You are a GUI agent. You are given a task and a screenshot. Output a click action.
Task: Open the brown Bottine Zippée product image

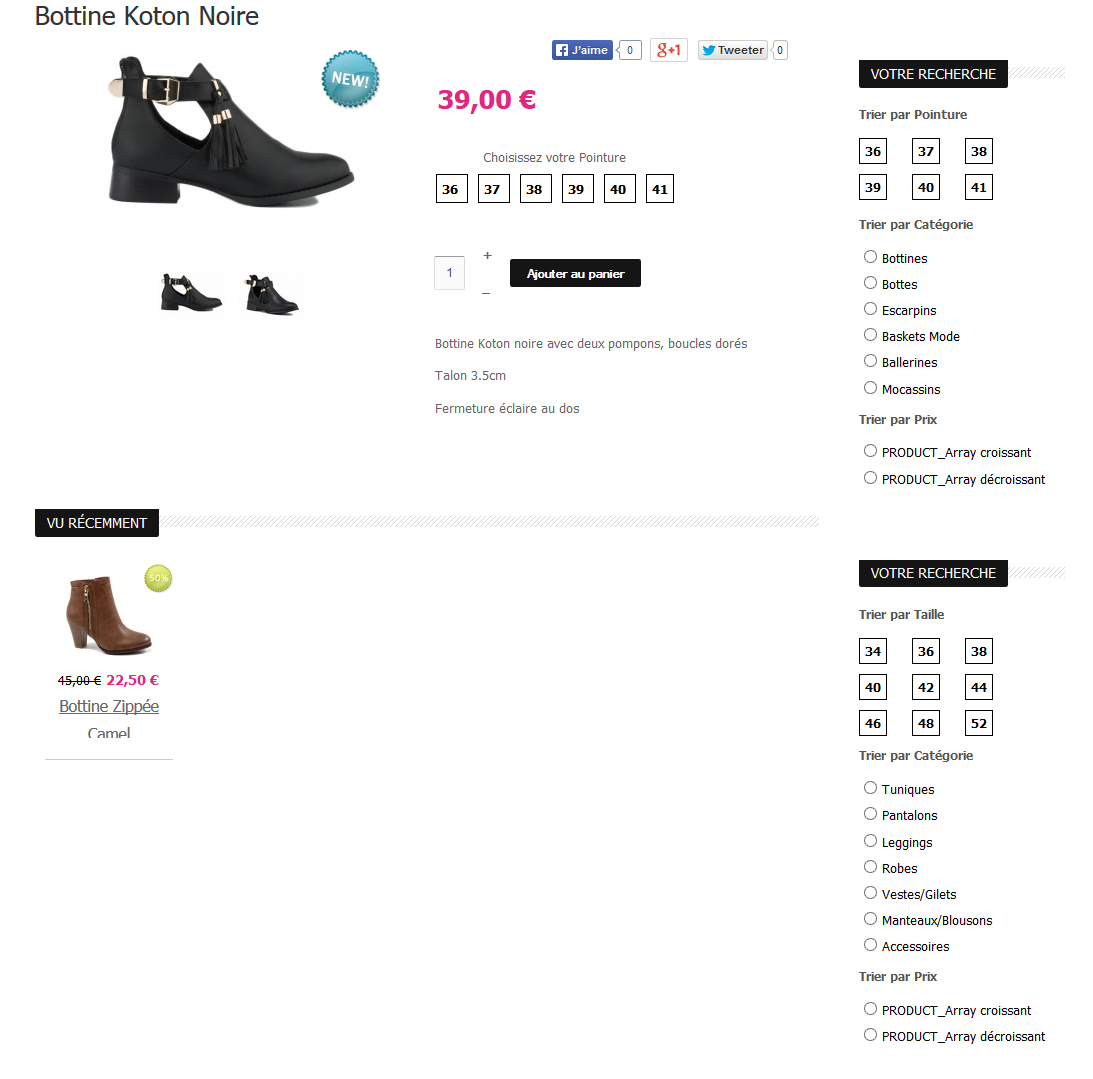click(108, 615)
